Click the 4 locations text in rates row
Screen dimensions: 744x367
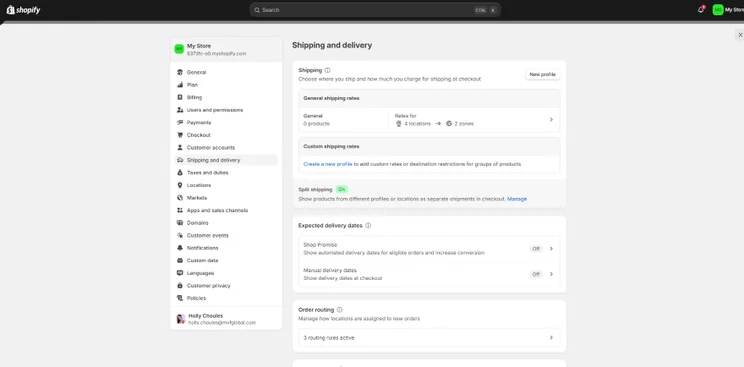418,123
